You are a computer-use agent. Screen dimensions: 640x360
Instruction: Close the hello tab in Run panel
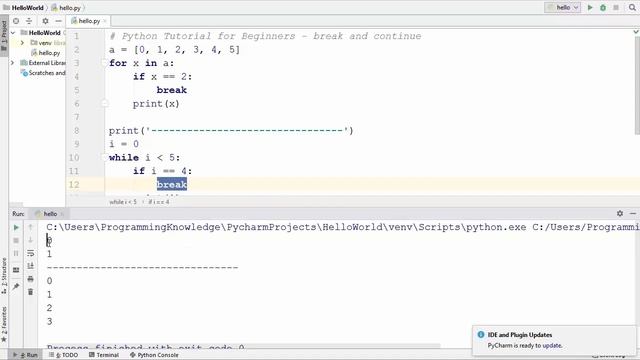(x=62, y=214)
